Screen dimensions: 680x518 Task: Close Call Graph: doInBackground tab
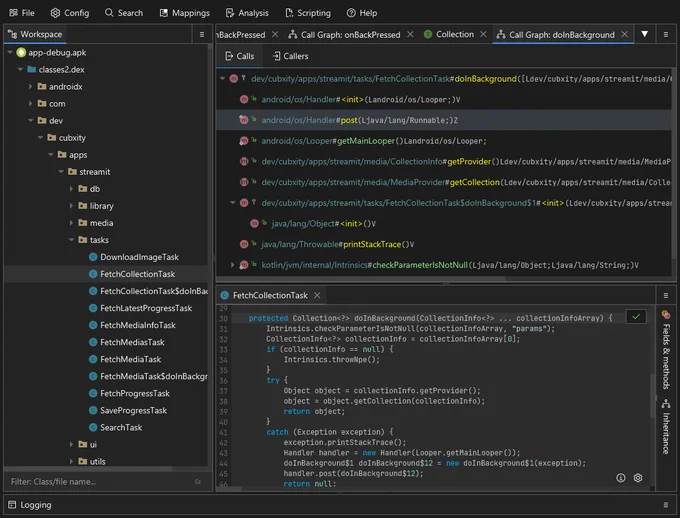pyautogui.click(x=624, y=34)
